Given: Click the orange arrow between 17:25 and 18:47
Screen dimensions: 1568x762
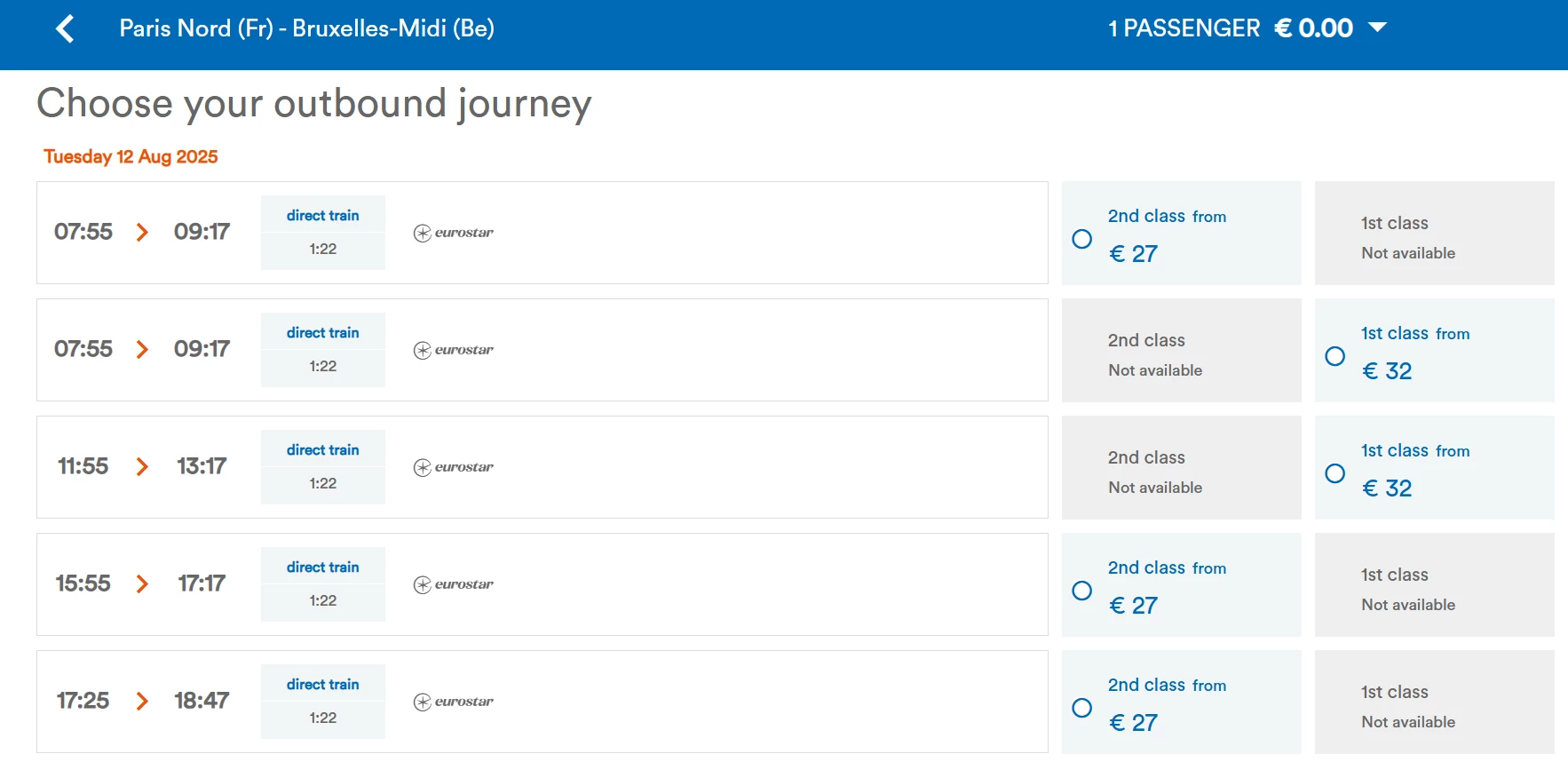Looking at the screenshot, I should (142, 701).
